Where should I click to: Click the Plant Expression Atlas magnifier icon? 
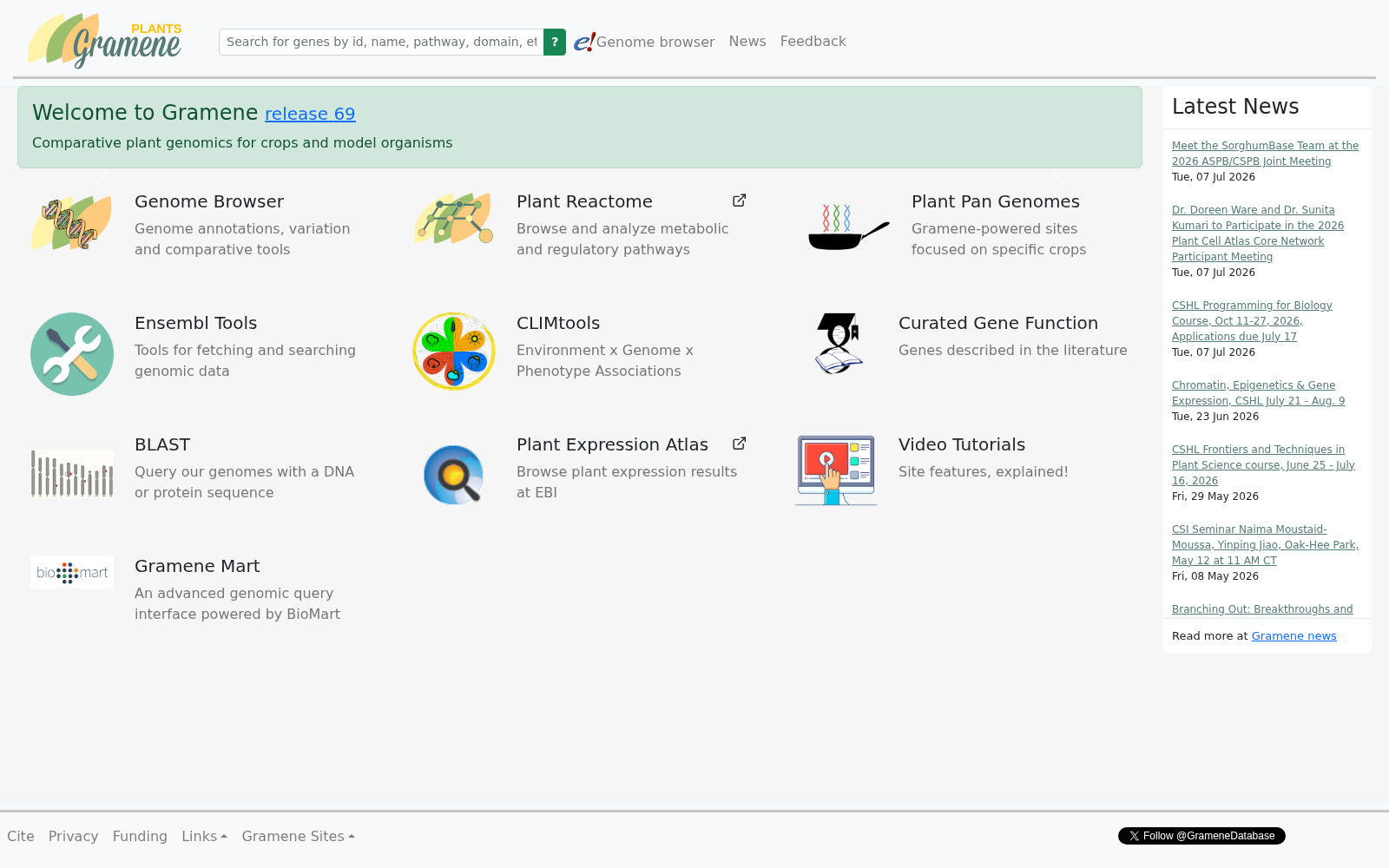[454, 474]
